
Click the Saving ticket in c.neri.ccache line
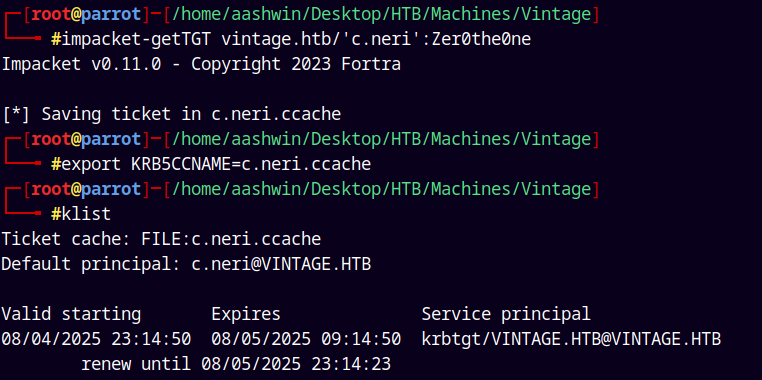[x=172, y=114]
